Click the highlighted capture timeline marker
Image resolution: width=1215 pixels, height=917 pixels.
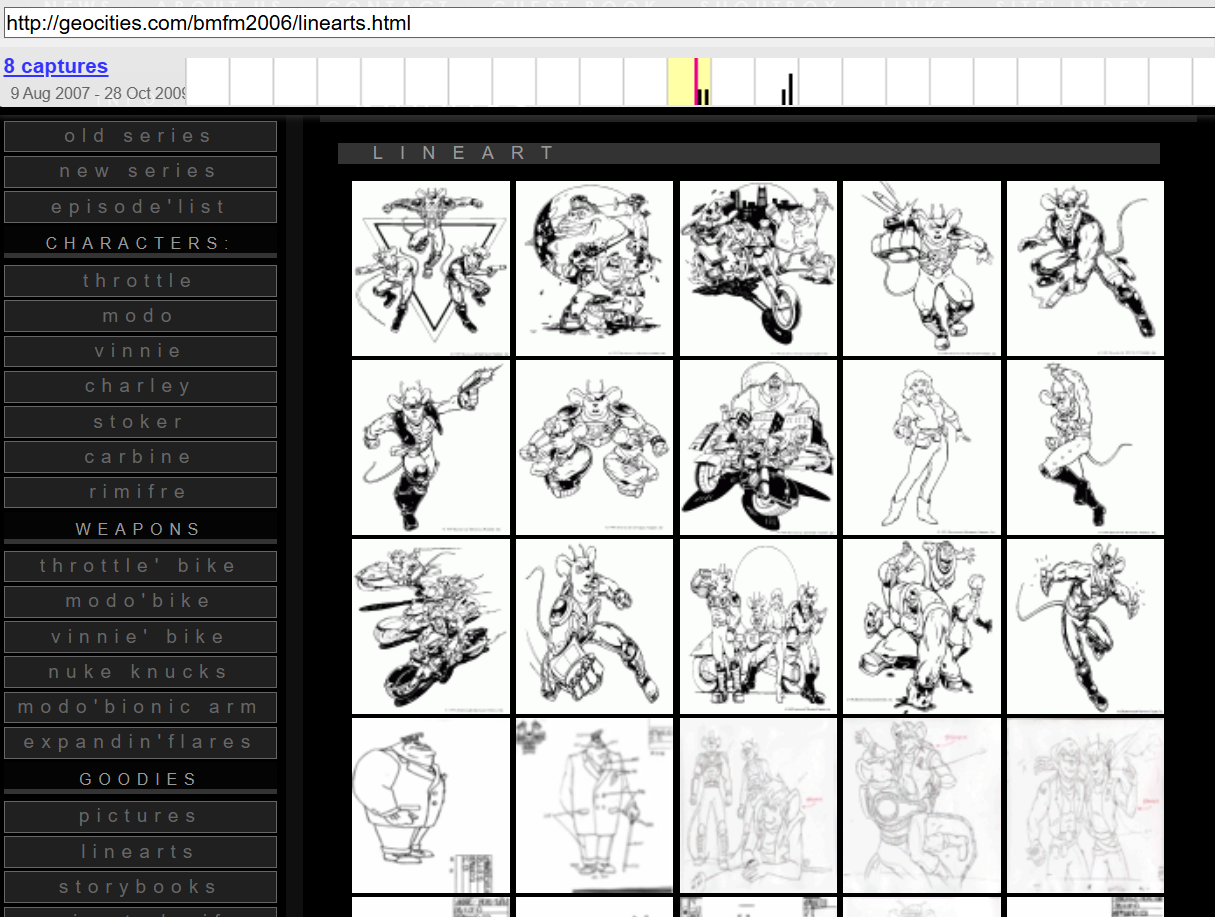coord(696,81)
